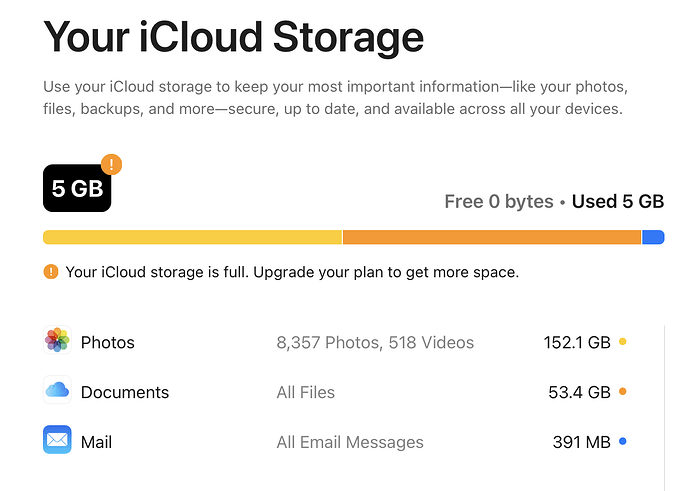This screenshot has width=690, height=491.
Task: Click the orange warning icon beside storage full message
Action: [x=51, y=272]
